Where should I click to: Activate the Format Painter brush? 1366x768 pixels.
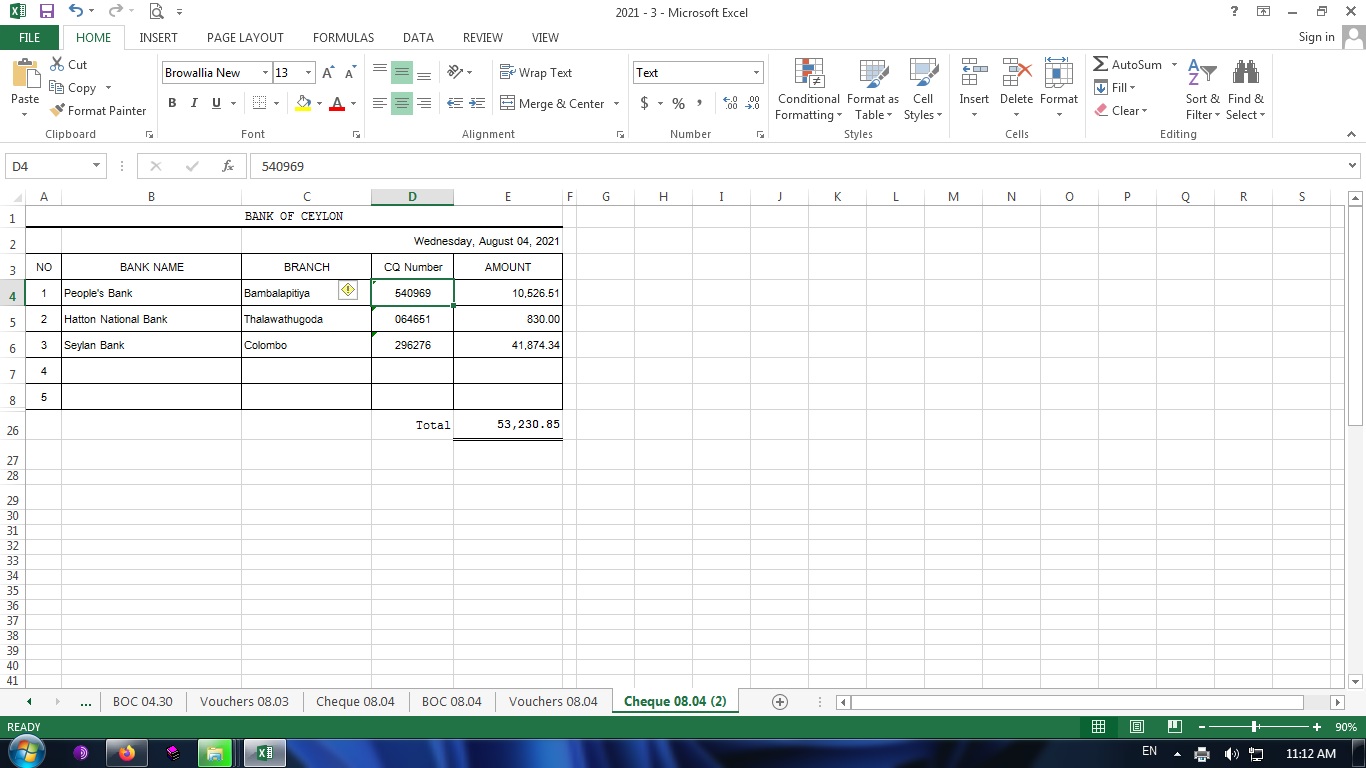pos(98,110)
